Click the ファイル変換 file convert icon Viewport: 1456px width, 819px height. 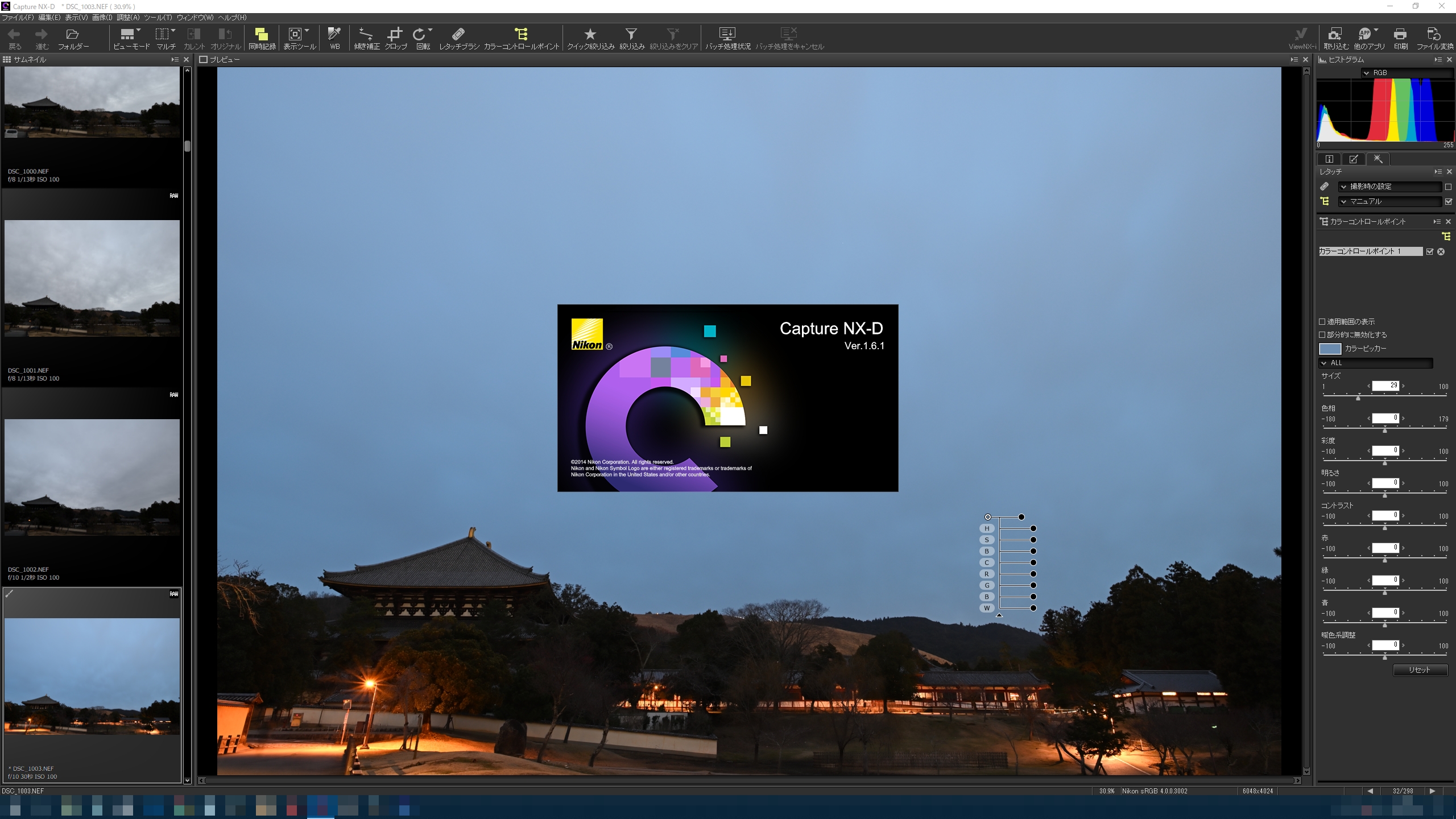[1434, 34]
